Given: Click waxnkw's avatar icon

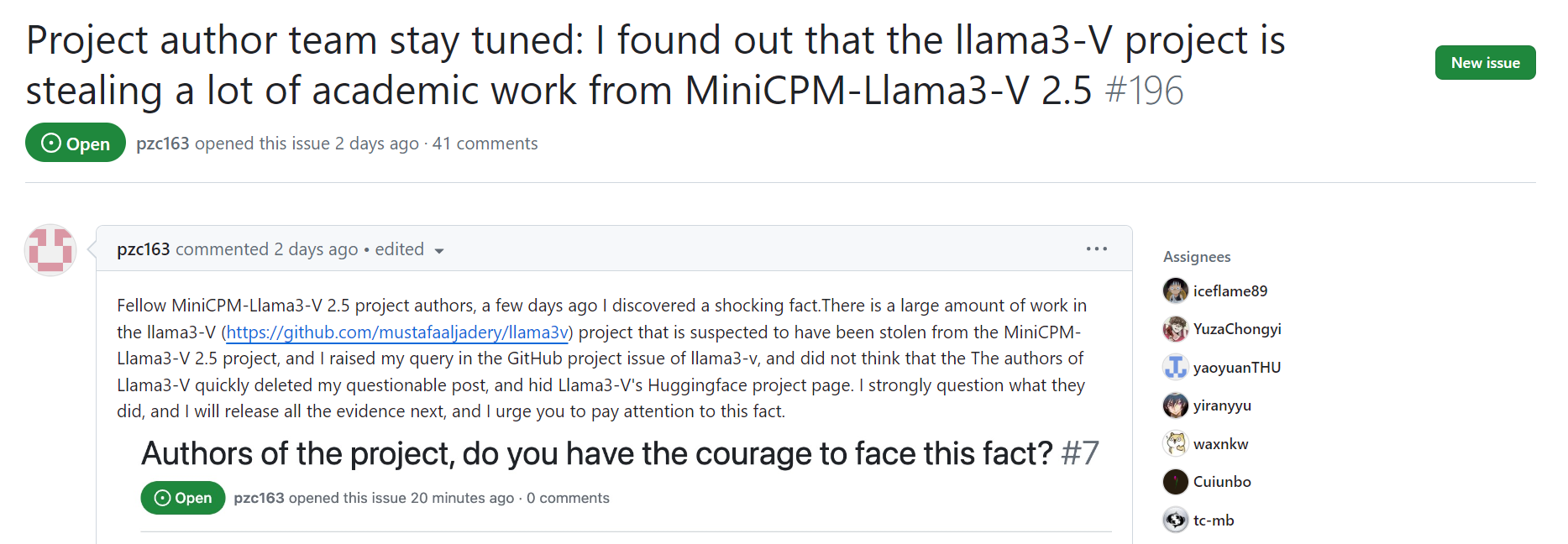Looking at the screenshot, I should [1175, 443].
